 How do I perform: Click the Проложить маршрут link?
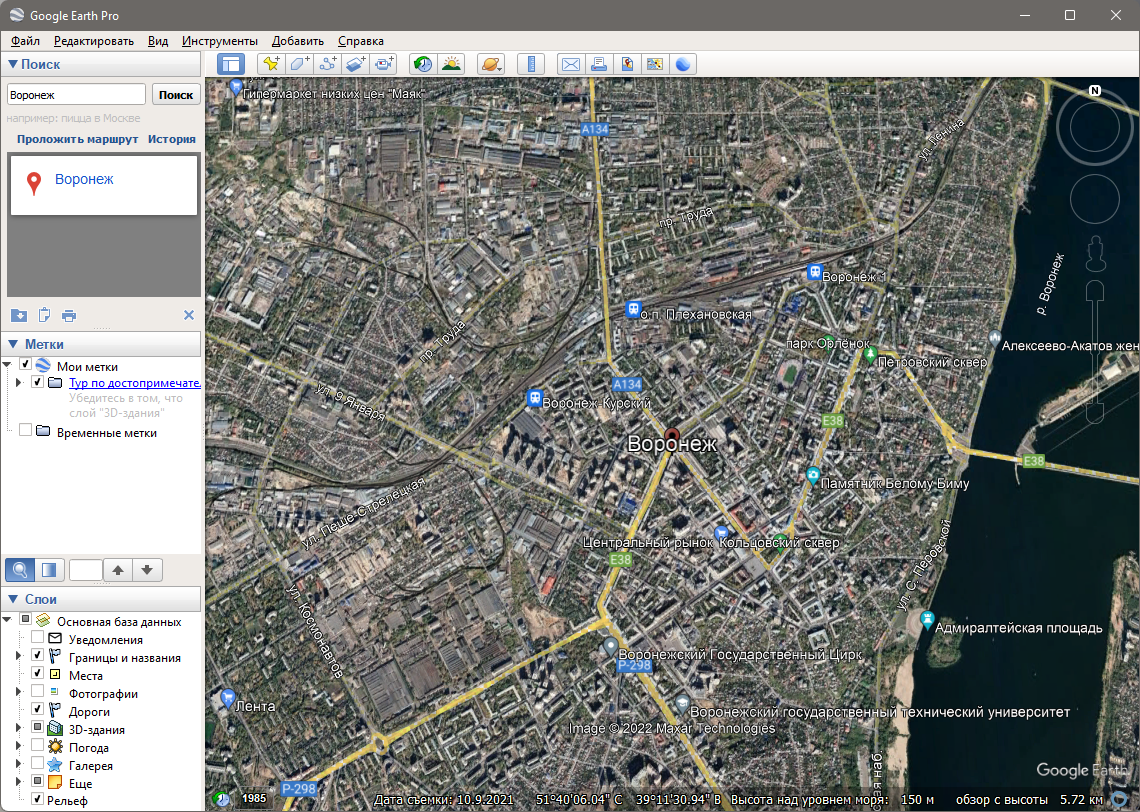coord(77,139)
